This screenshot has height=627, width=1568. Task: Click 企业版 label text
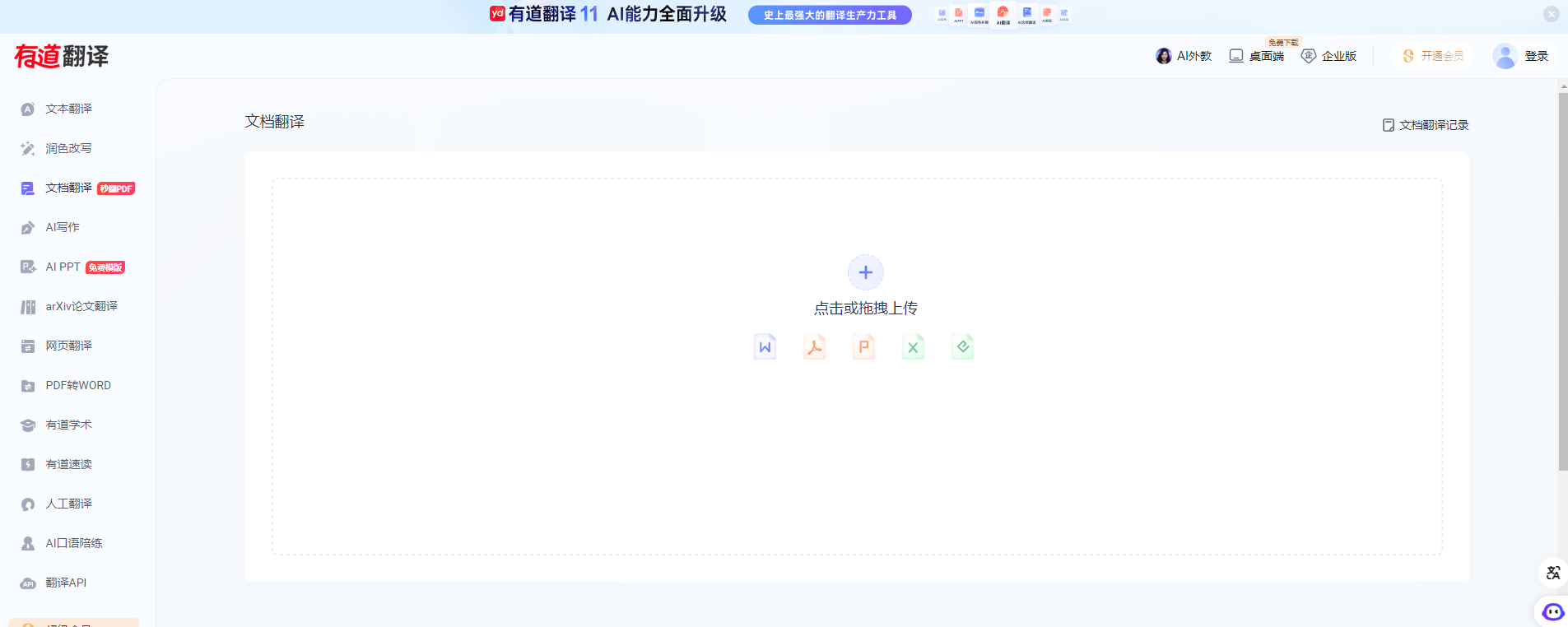(x=1339, y=56)
